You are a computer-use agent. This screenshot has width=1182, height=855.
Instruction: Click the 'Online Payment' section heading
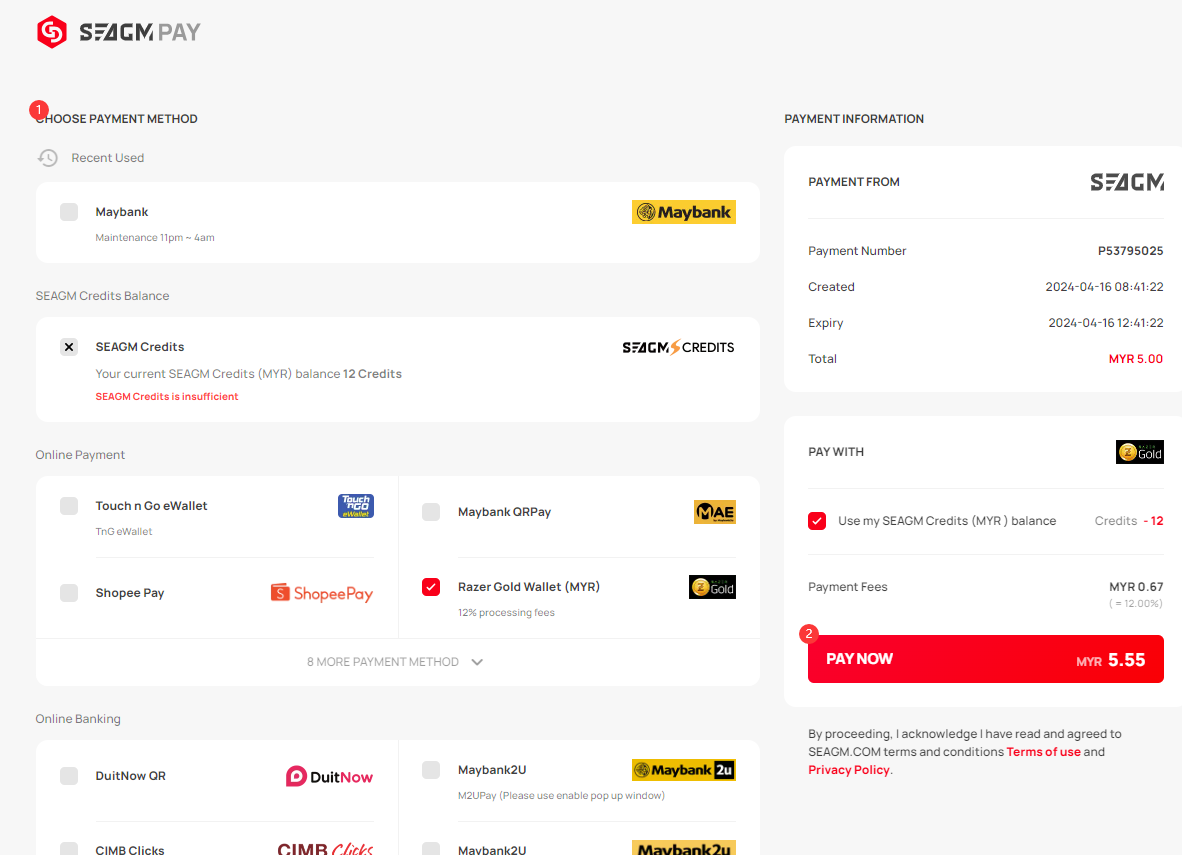(x=80, y=455)
